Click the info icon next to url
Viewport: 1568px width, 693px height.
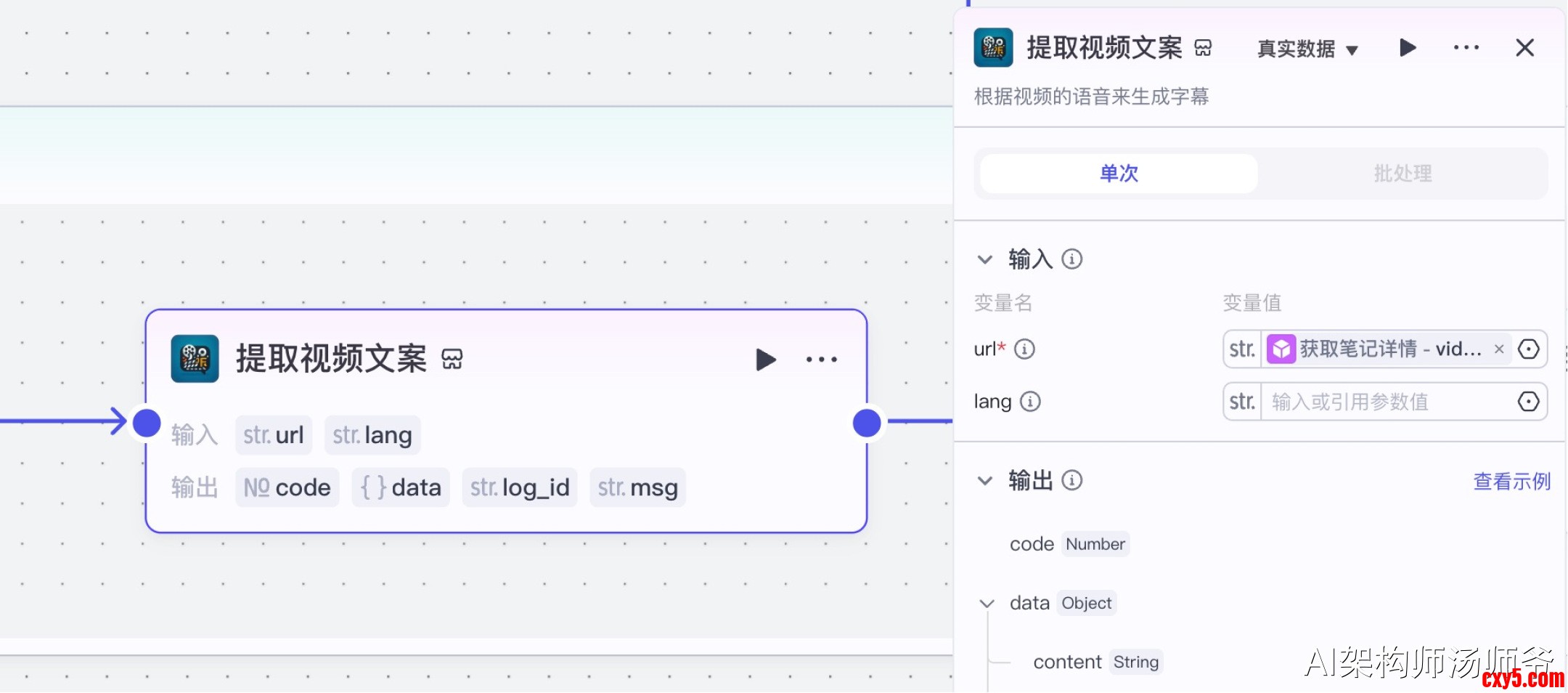coord(1024,349)
